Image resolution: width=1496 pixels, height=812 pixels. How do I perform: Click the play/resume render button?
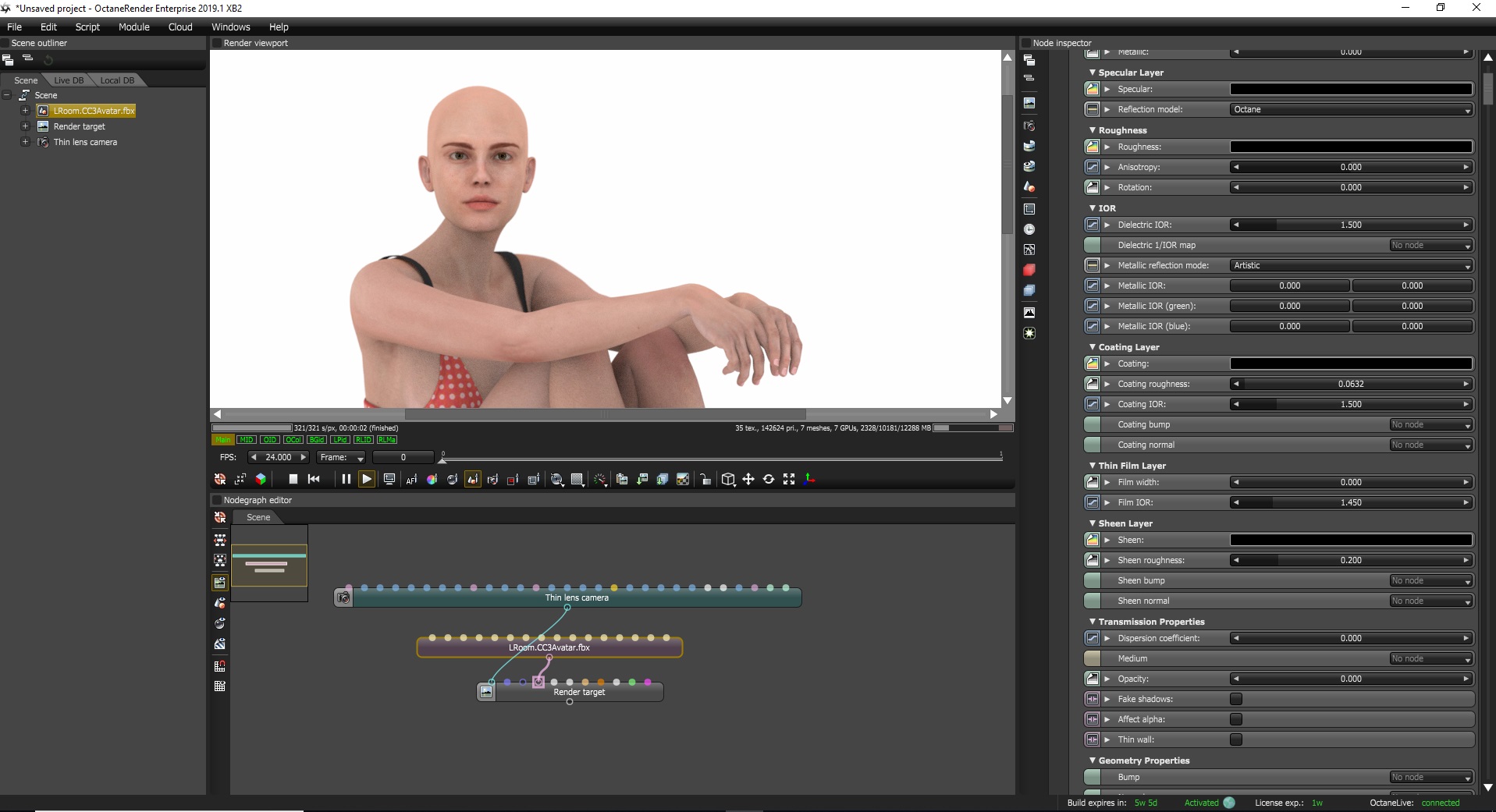click(x=367, y=479)
